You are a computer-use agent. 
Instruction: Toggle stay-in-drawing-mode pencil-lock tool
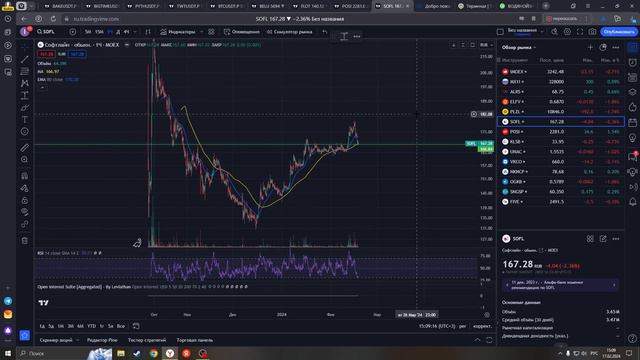(24, 188)
